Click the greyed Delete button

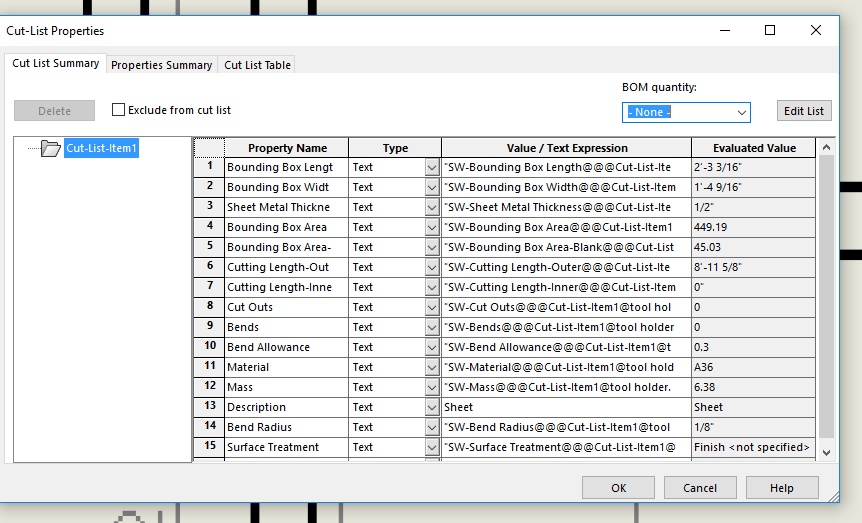point(54,111)
